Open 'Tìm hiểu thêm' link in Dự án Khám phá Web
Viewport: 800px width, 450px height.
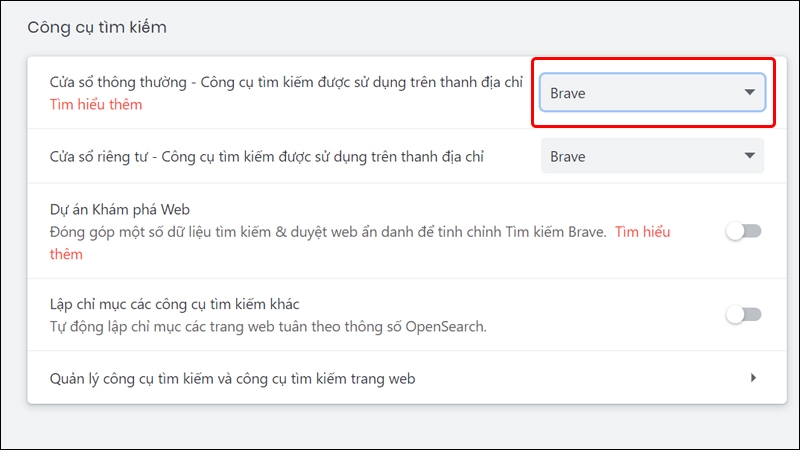(x=642, y=232)
